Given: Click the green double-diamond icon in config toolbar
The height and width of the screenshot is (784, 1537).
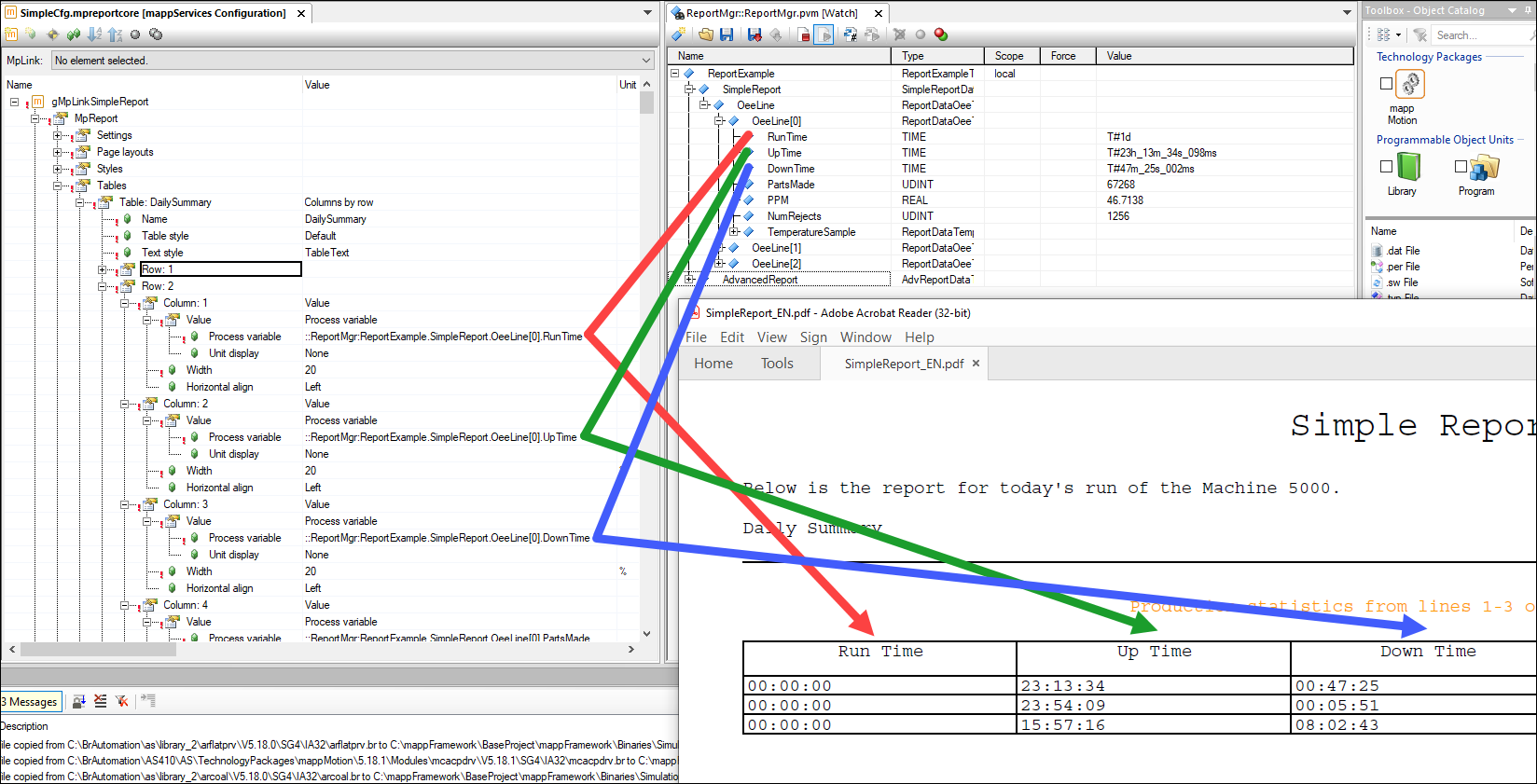Looking at the screenshot, I should pyautogui.click(x=74, y=34).
